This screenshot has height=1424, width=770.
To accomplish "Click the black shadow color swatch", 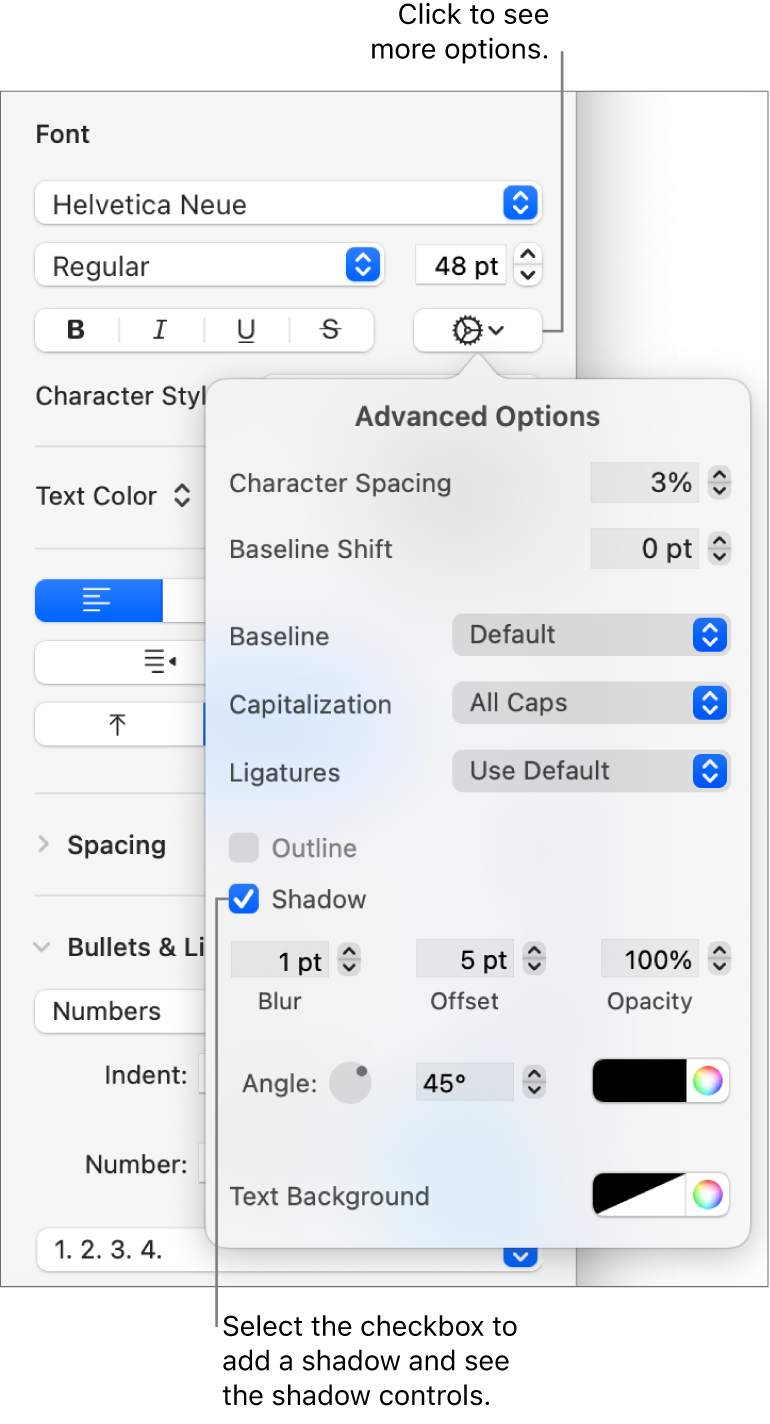I will pyautogui.click(x=640, y=1081).
